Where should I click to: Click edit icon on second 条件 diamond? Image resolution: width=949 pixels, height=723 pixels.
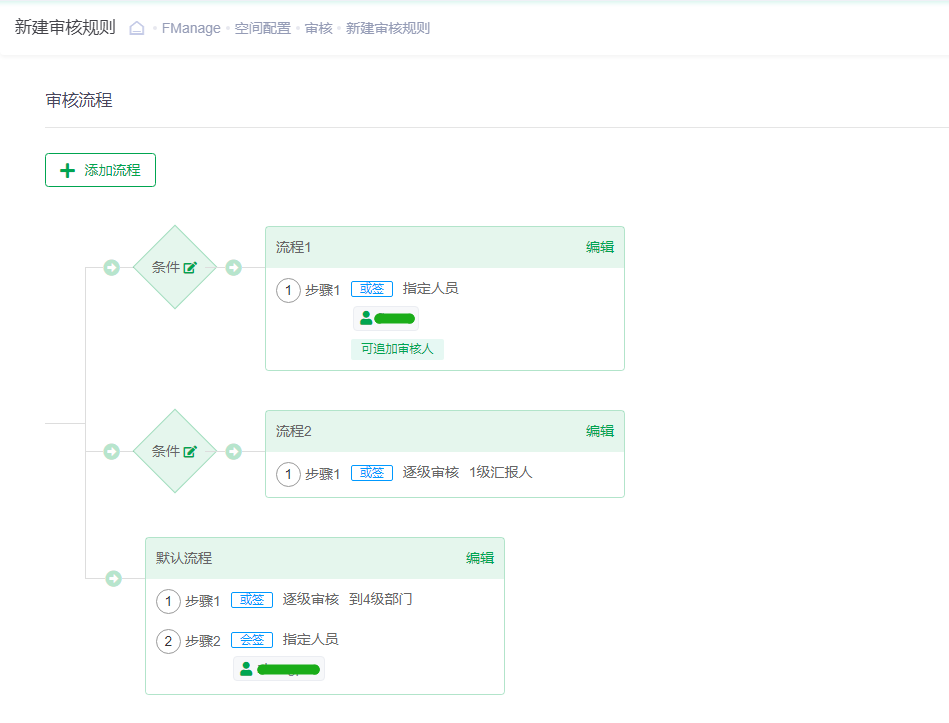pyautogui.click(x=190, y=452)
